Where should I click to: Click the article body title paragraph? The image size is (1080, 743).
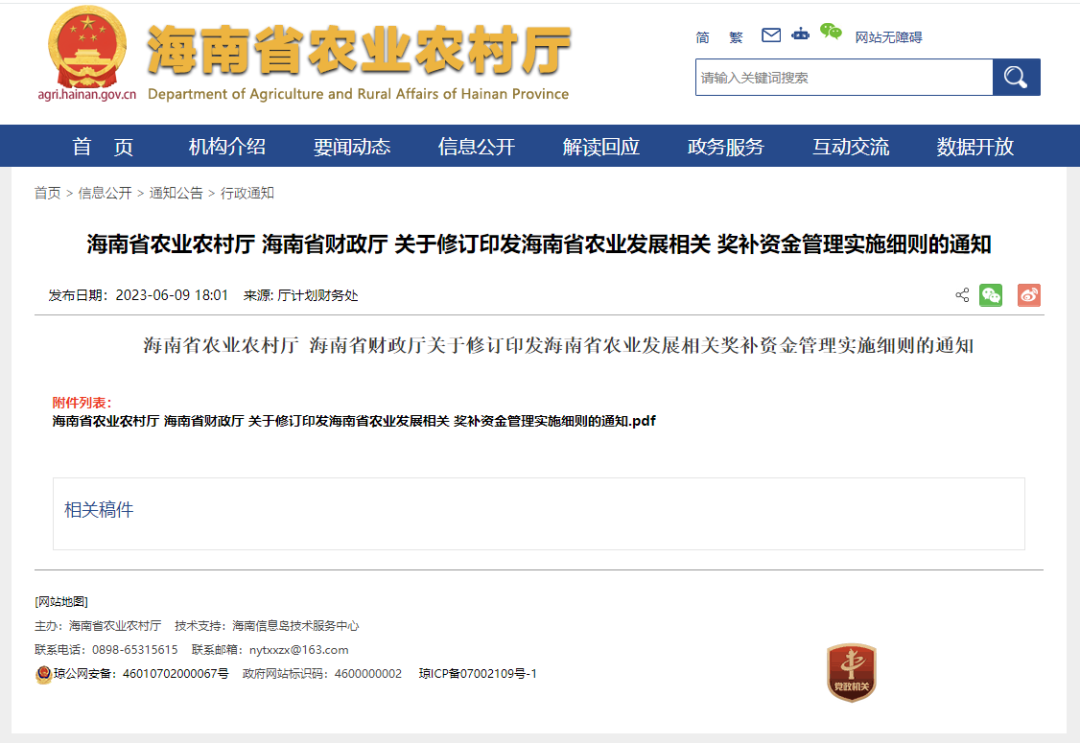[x=558, y=345]
